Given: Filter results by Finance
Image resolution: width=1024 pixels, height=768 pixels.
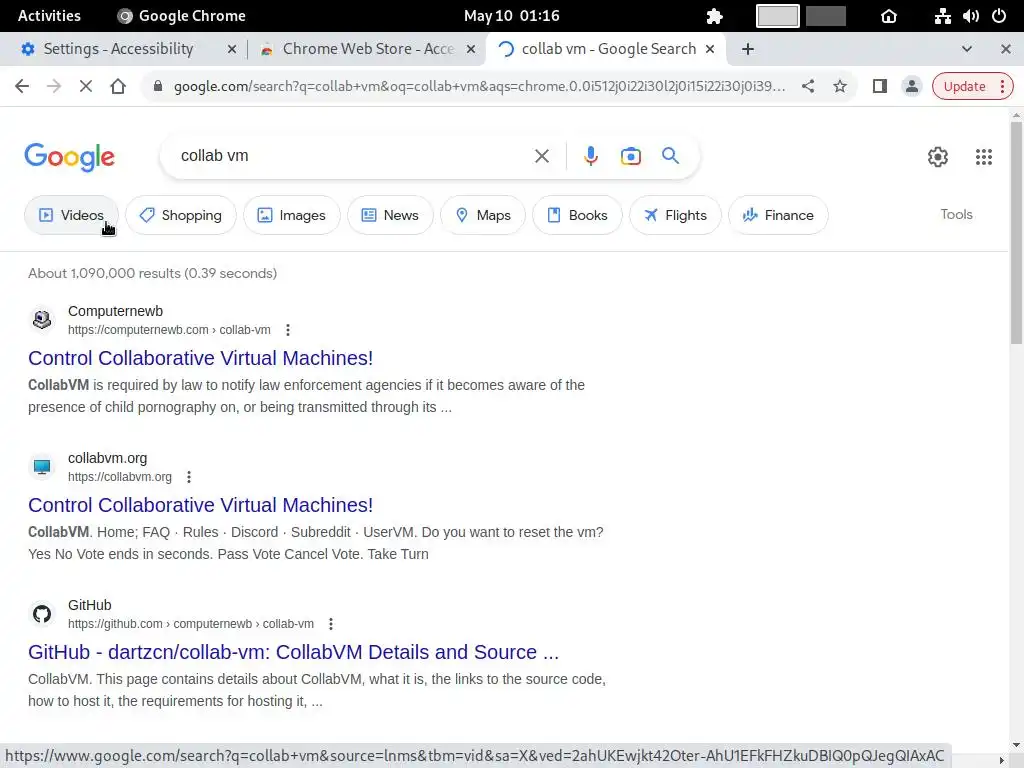Looking at the screenshot, I should tap(778, 215).
